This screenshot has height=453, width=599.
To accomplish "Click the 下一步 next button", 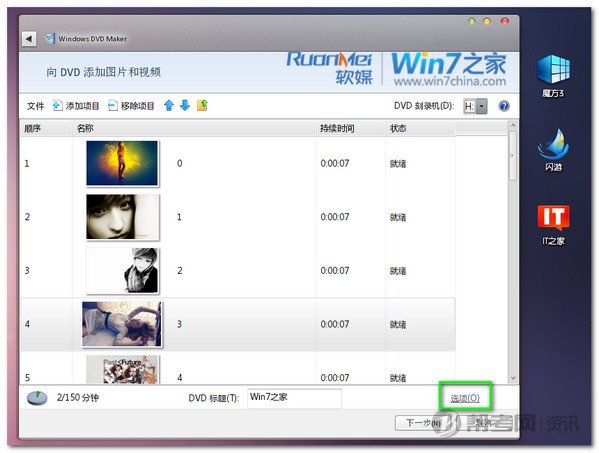I will coord(421,423).
